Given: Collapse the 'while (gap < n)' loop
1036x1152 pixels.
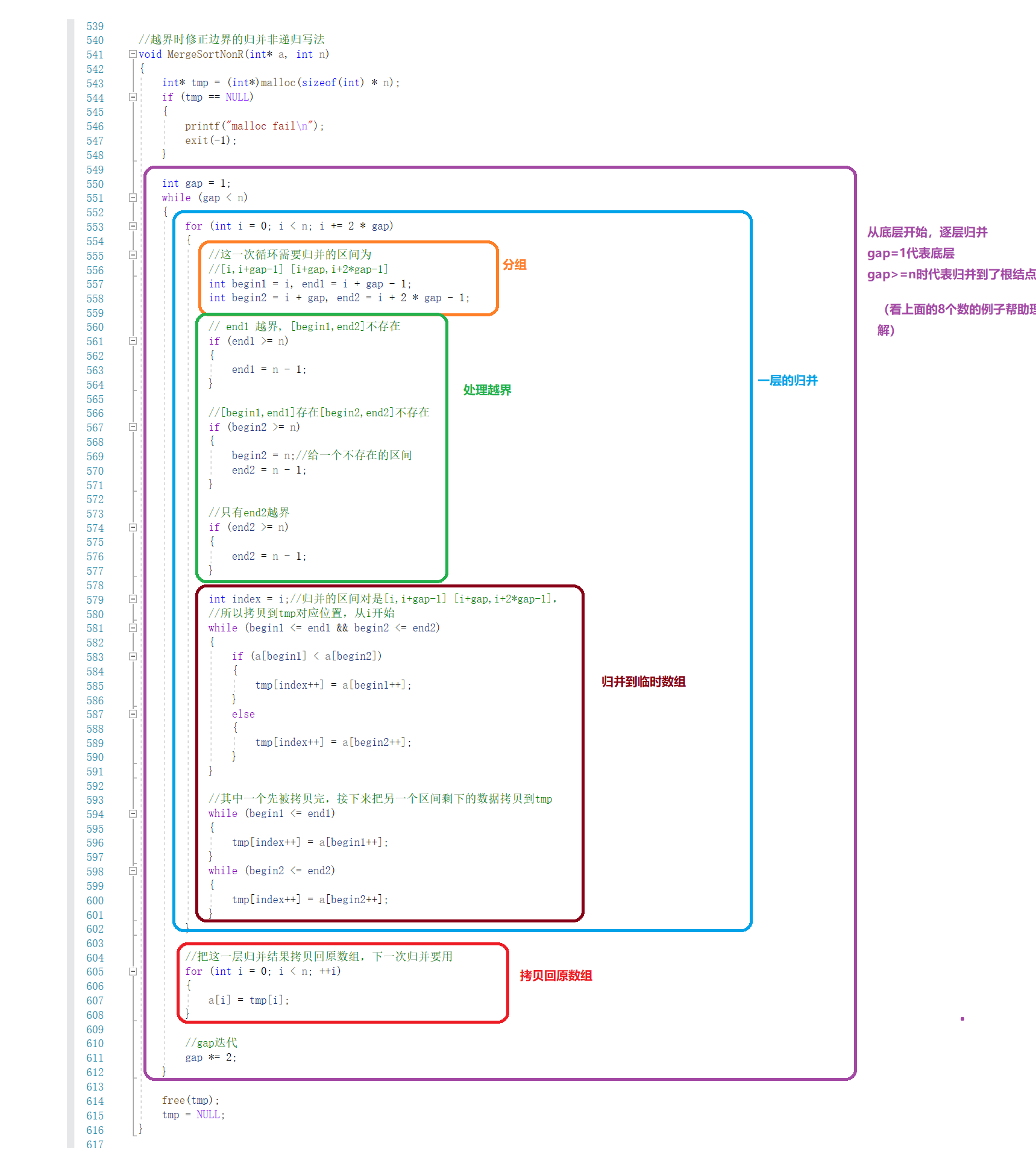Looking at the screenshot, I should pos(133,198).
